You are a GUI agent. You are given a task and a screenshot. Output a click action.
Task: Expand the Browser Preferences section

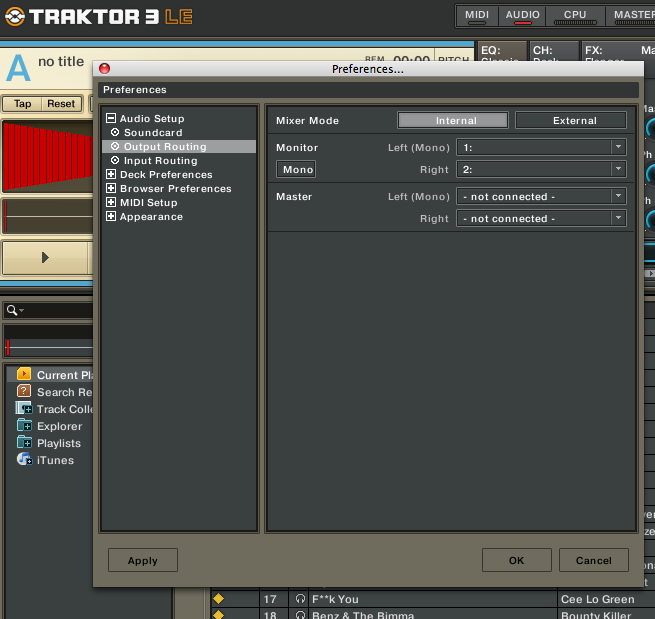click(x=111, y=188)
